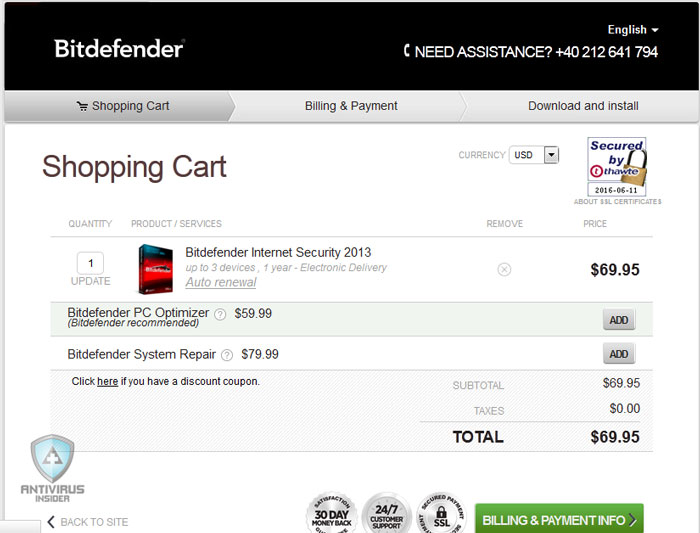Click the PC Optimizer help question-mark icon
Screen dimensions: 700x533
click(220, 315)
